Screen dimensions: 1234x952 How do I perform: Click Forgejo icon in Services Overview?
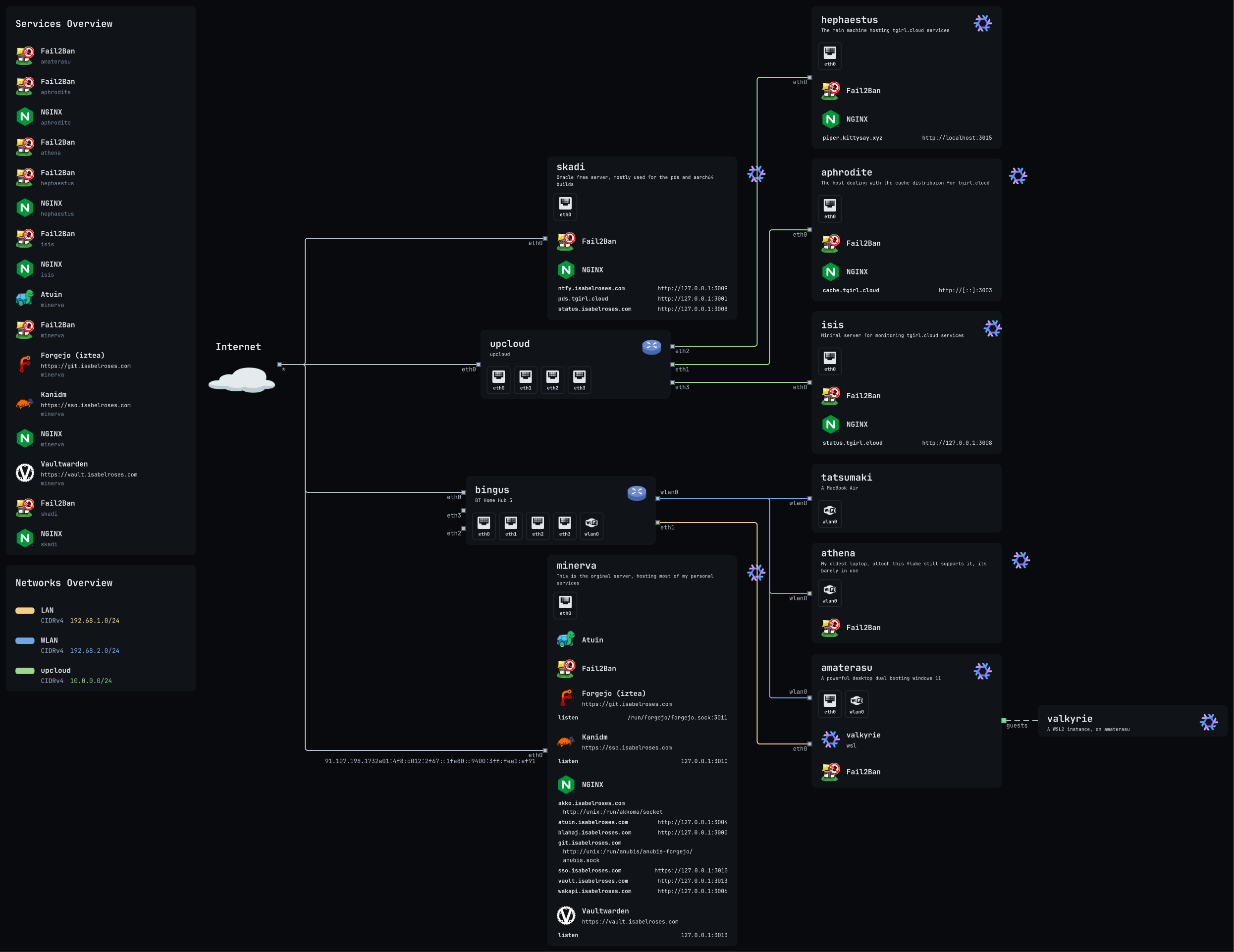(x=24, y=364)
